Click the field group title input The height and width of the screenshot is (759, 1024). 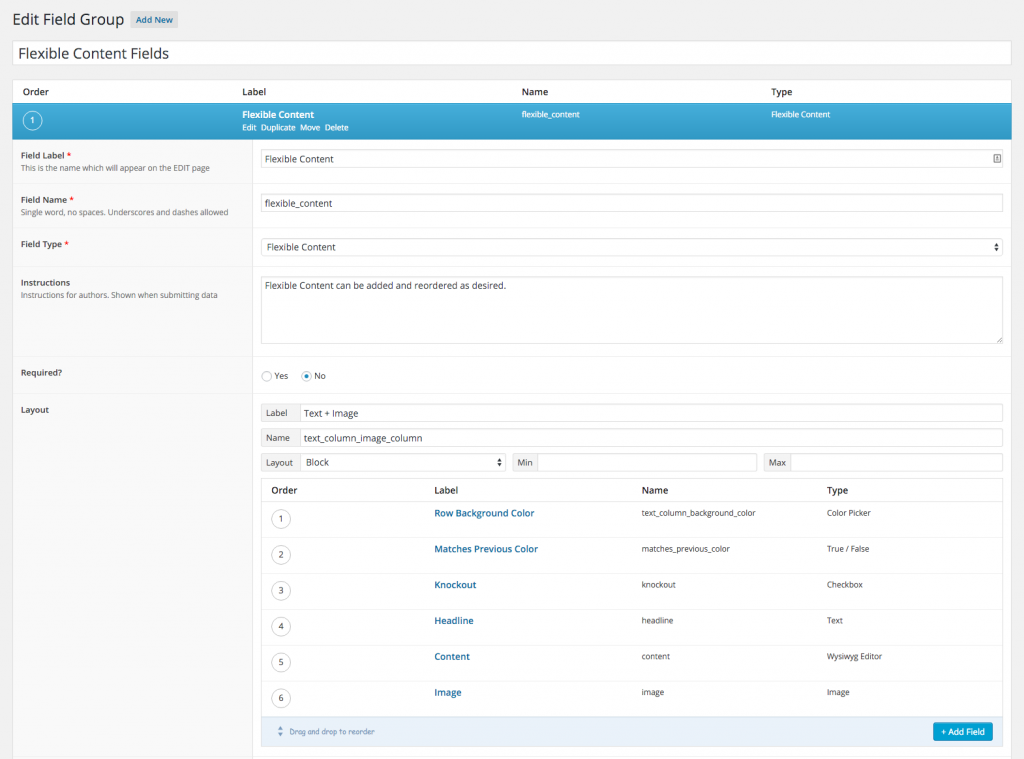pos(511,54)
